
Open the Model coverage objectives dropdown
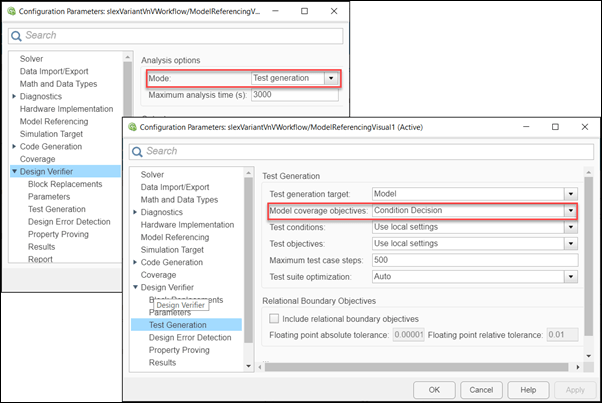[571, 211]
